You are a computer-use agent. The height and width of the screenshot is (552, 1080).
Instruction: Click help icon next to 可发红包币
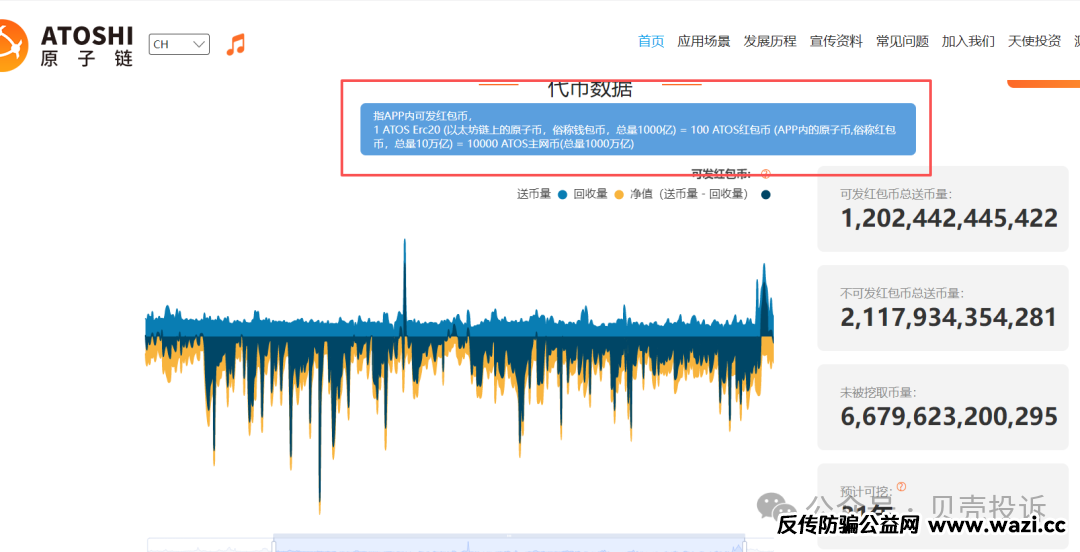tap(765, 174)
